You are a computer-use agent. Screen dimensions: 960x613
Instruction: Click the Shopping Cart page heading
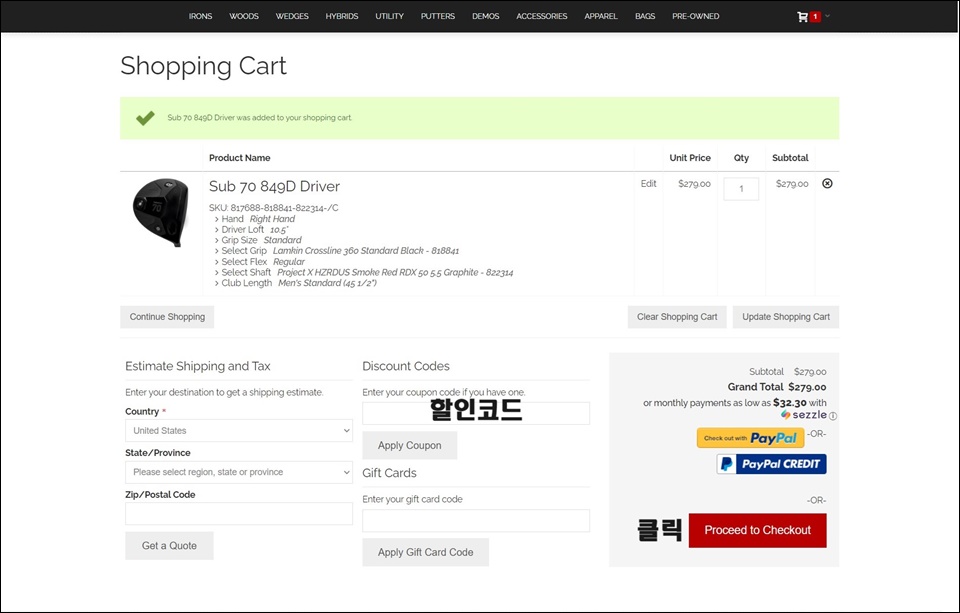203,66
